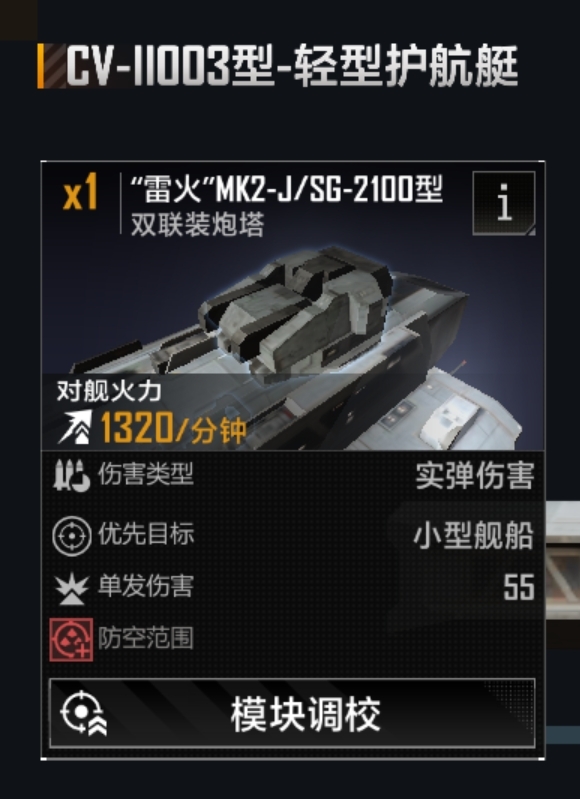Click the 小型舰船 priority target value

473,536
